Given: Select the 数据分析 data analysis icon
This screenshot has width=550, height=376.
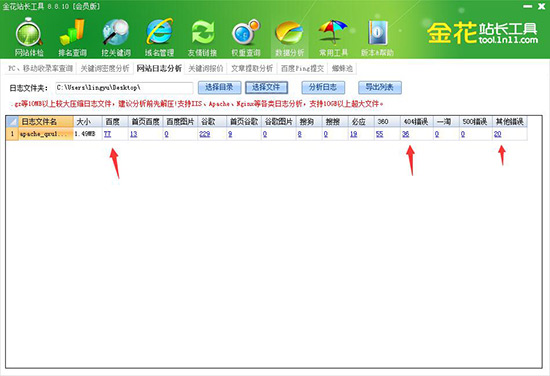Looking at the screenshot, I should (x=289, y=38).
